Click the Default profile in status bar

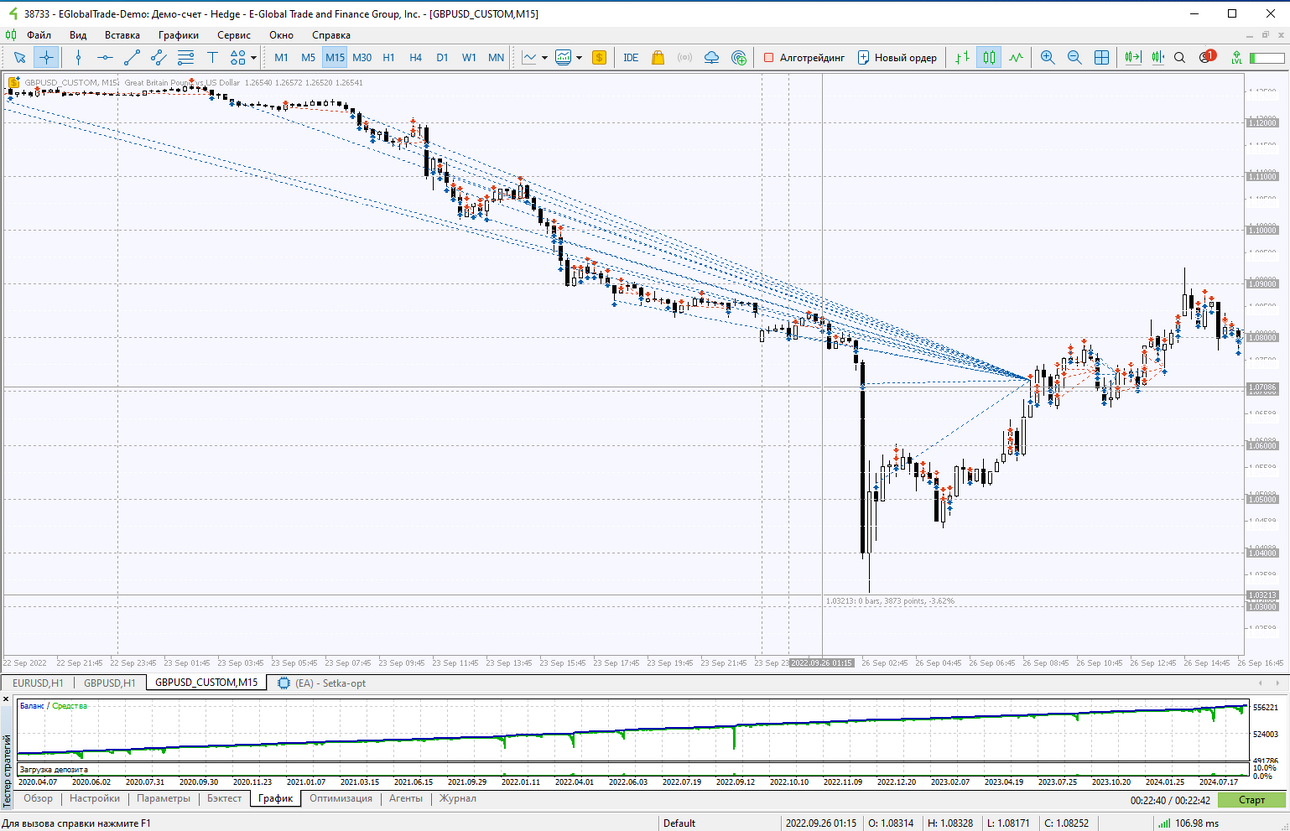(679, 823)
